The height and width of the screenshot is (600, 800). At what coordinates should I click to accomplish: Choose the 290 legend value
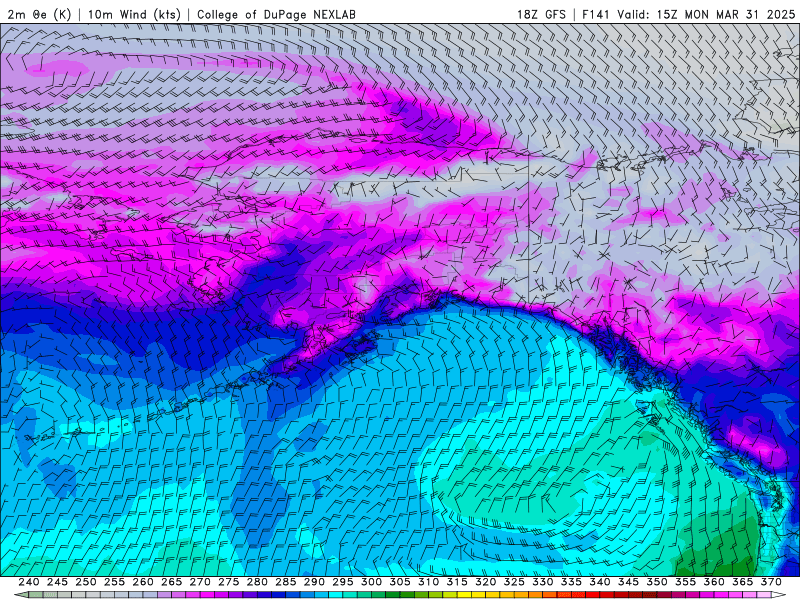(x=314, y=582)
